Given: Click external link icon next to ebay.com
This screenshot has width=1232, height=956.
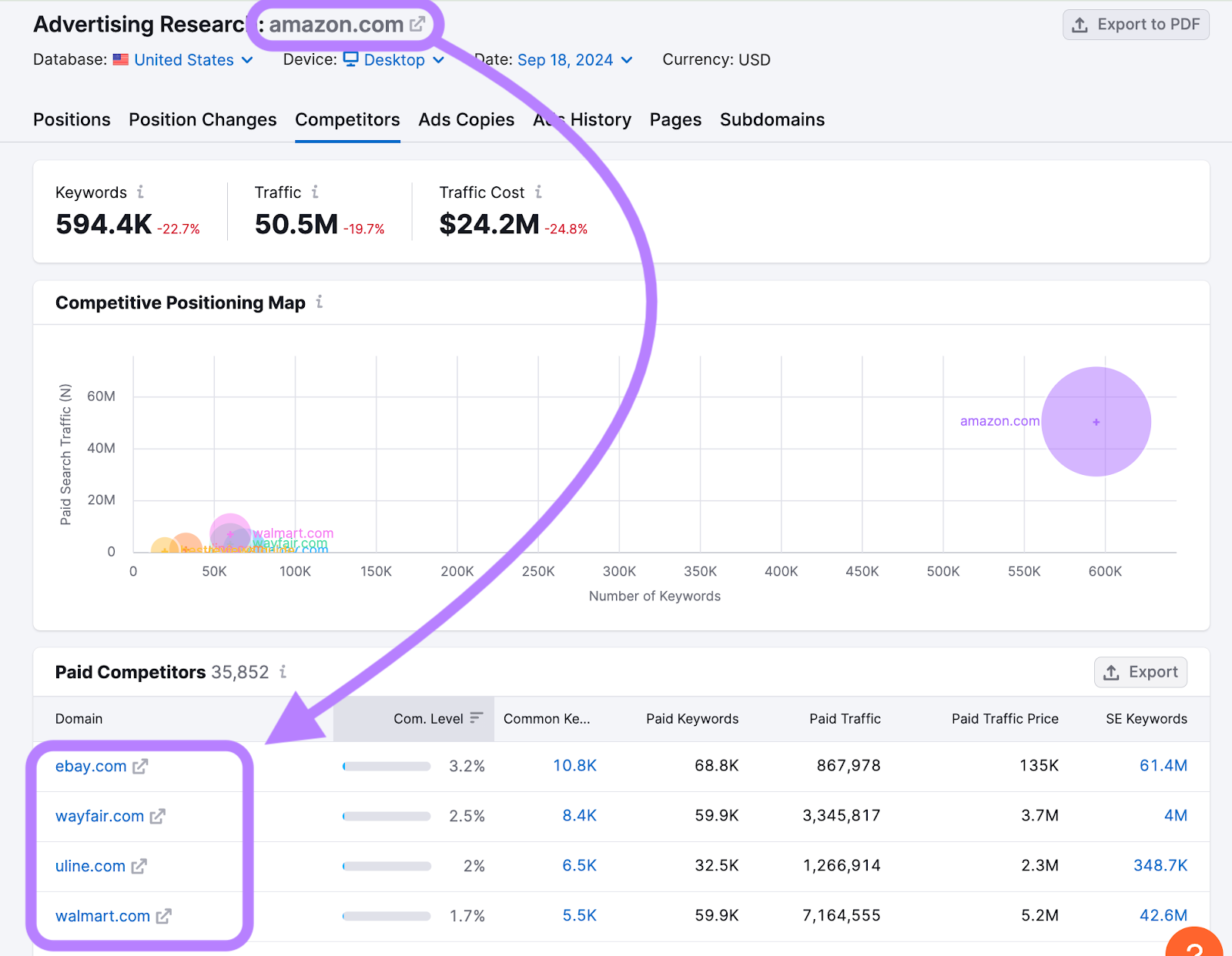Looking at the screenshot, I should pos(140,766).
